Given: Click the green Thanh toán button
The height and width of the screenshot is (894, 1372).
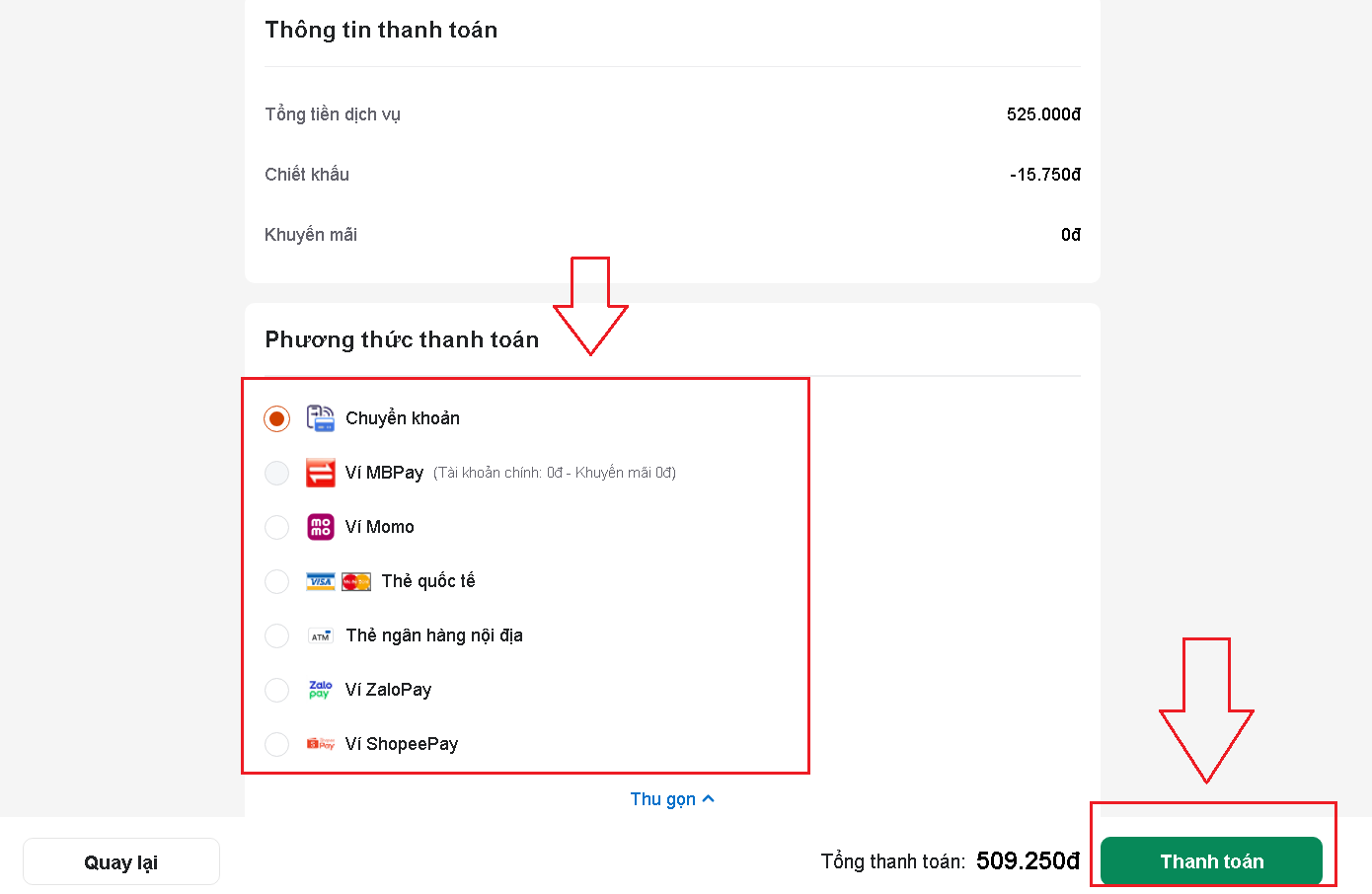Looking at the screenshot, I should pyautogui.click(x=1211, y=861).
